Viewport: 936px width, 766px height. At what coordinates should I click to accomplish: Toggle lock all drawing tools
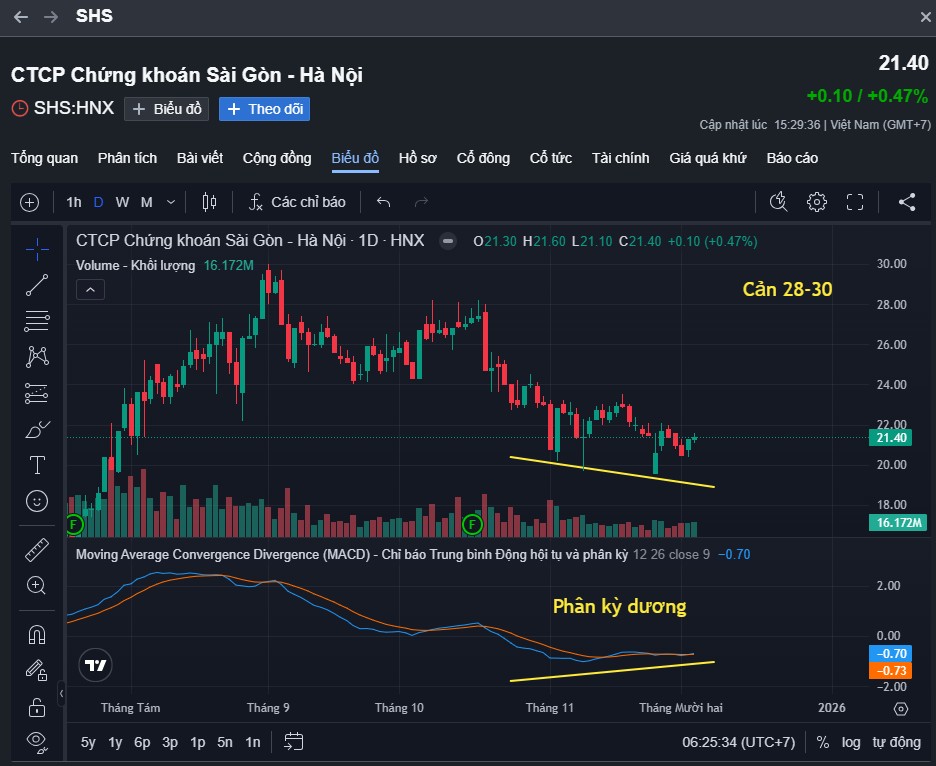click(37, 707)
